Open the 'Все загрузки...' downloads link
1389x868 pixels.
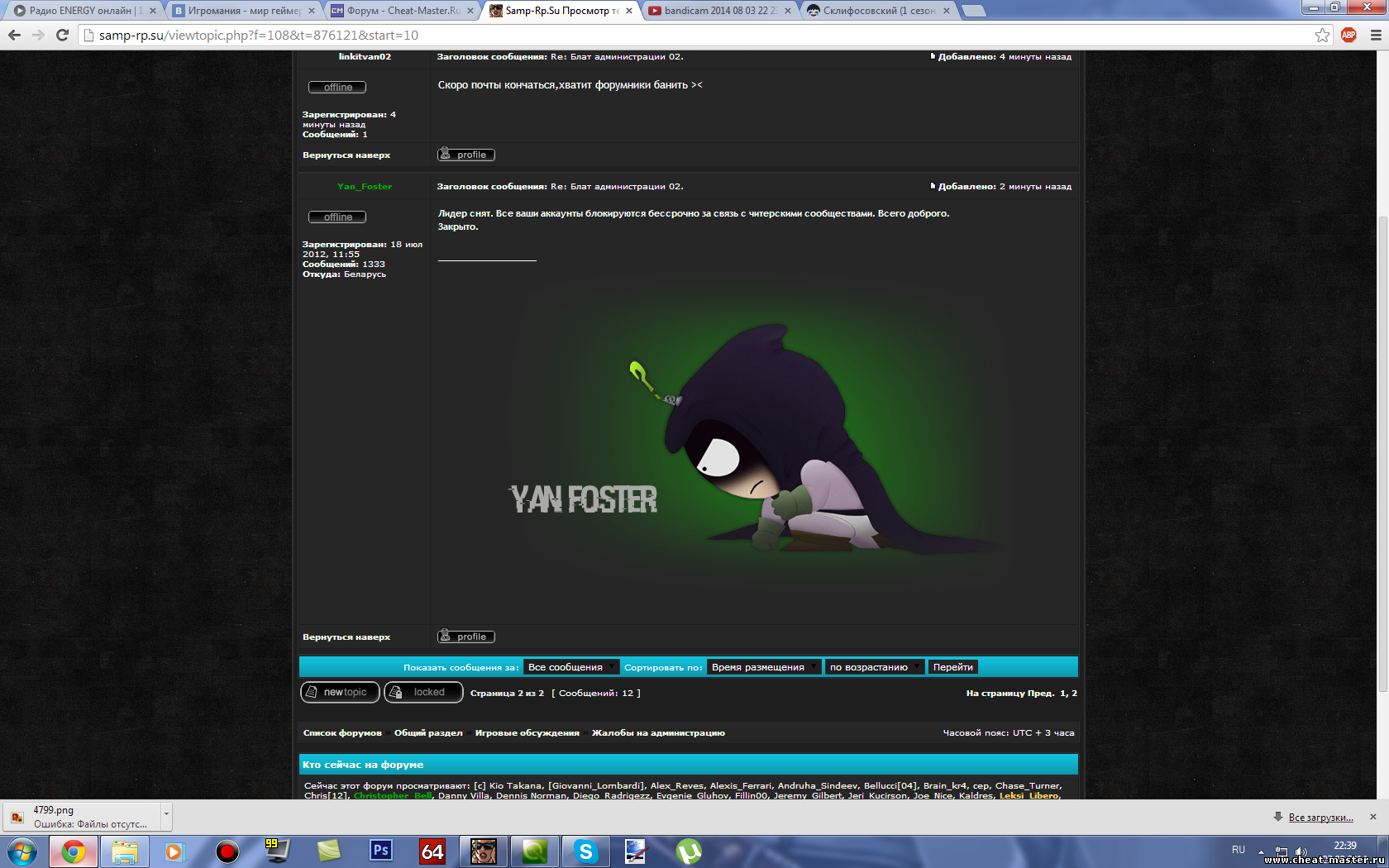1320,818
